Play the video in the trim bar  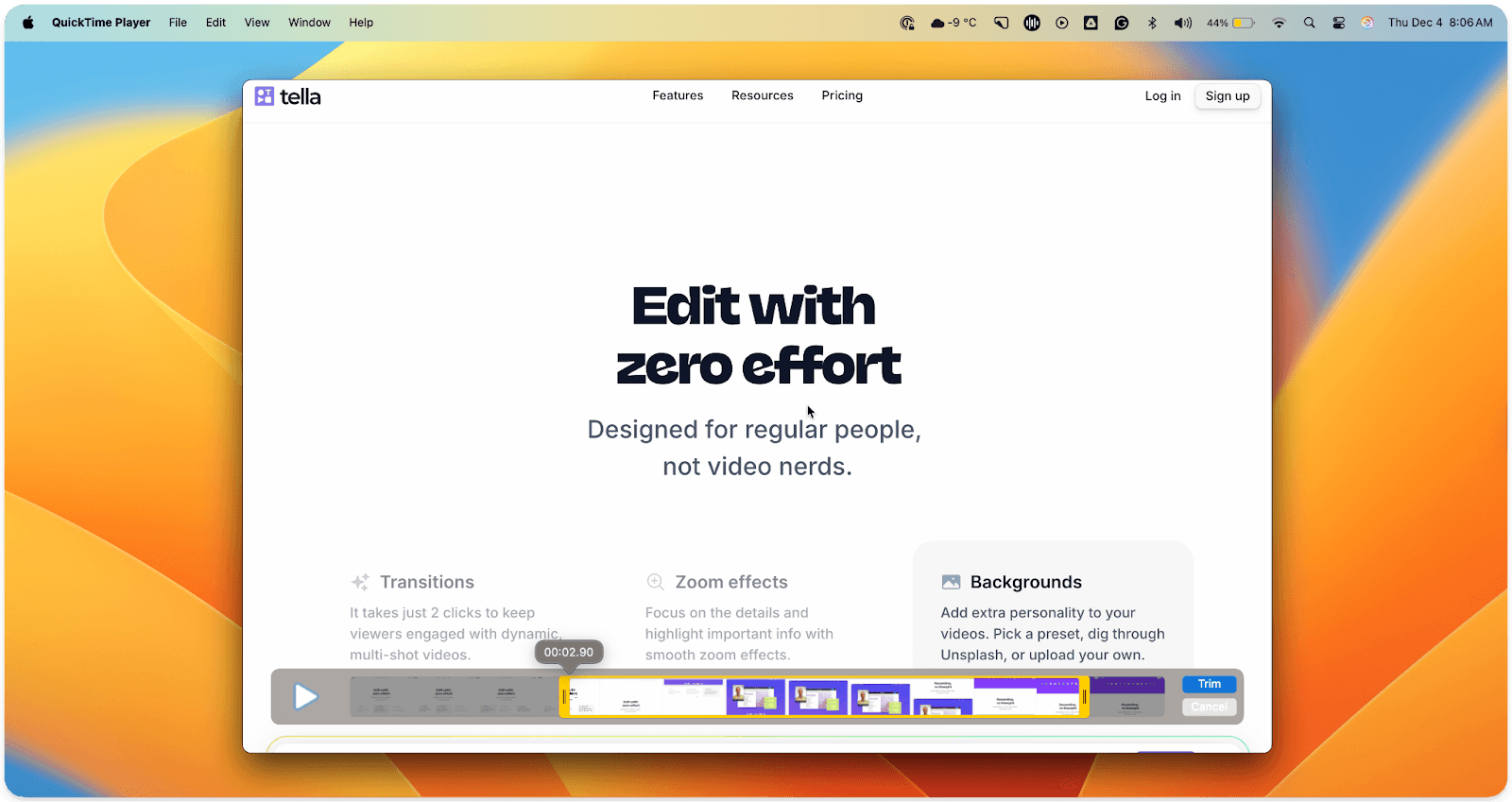(305, 697)
